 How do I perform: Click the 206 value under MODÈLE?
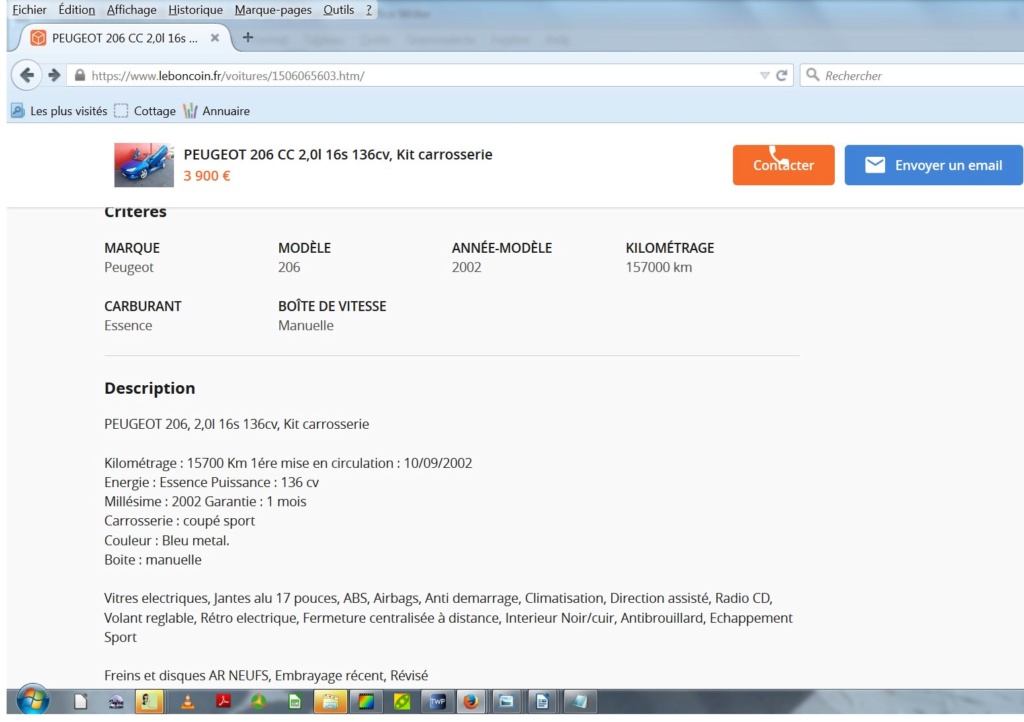point(289,267)
